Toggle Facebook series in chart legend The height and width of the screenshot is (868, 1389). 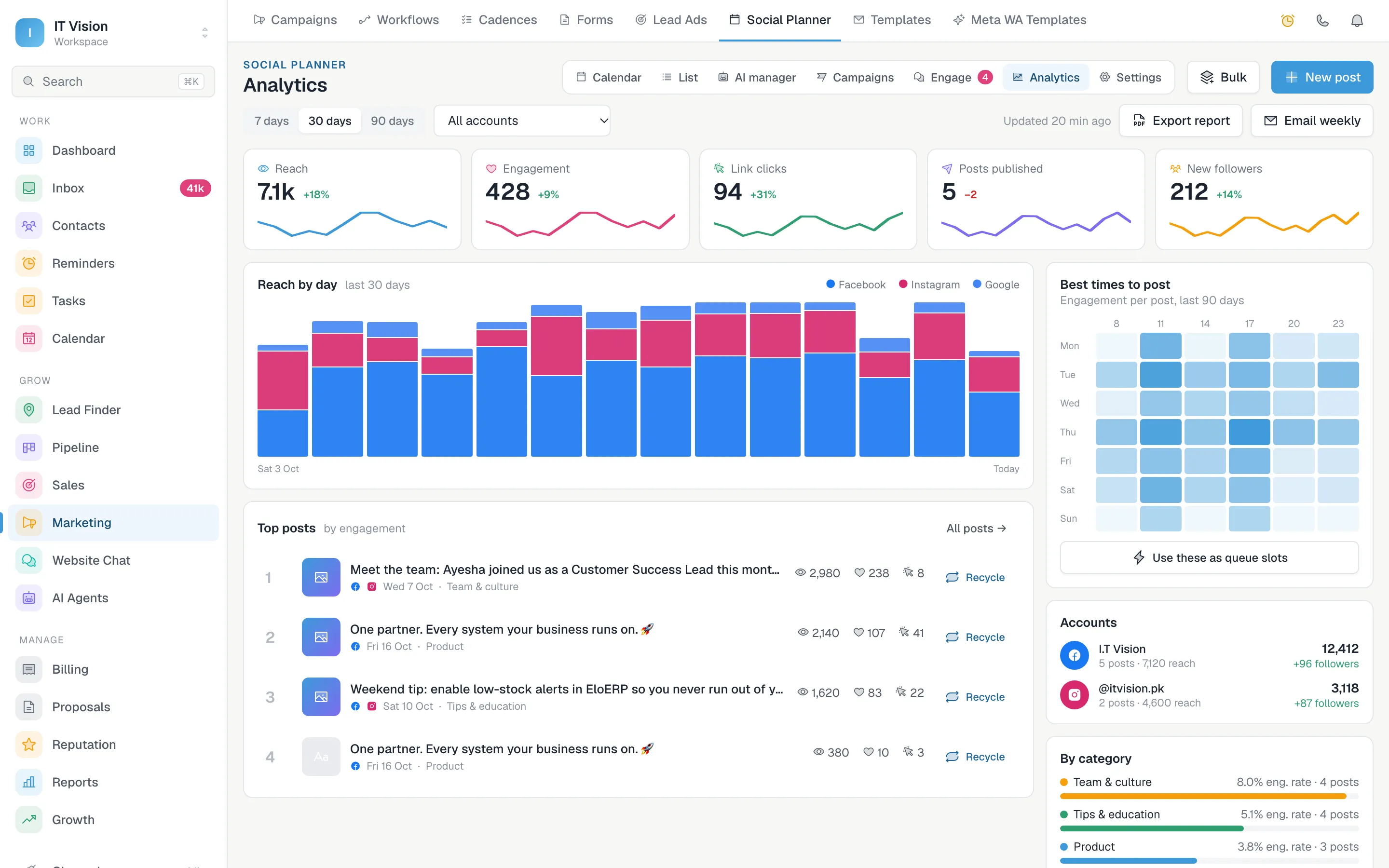(855, 285)
